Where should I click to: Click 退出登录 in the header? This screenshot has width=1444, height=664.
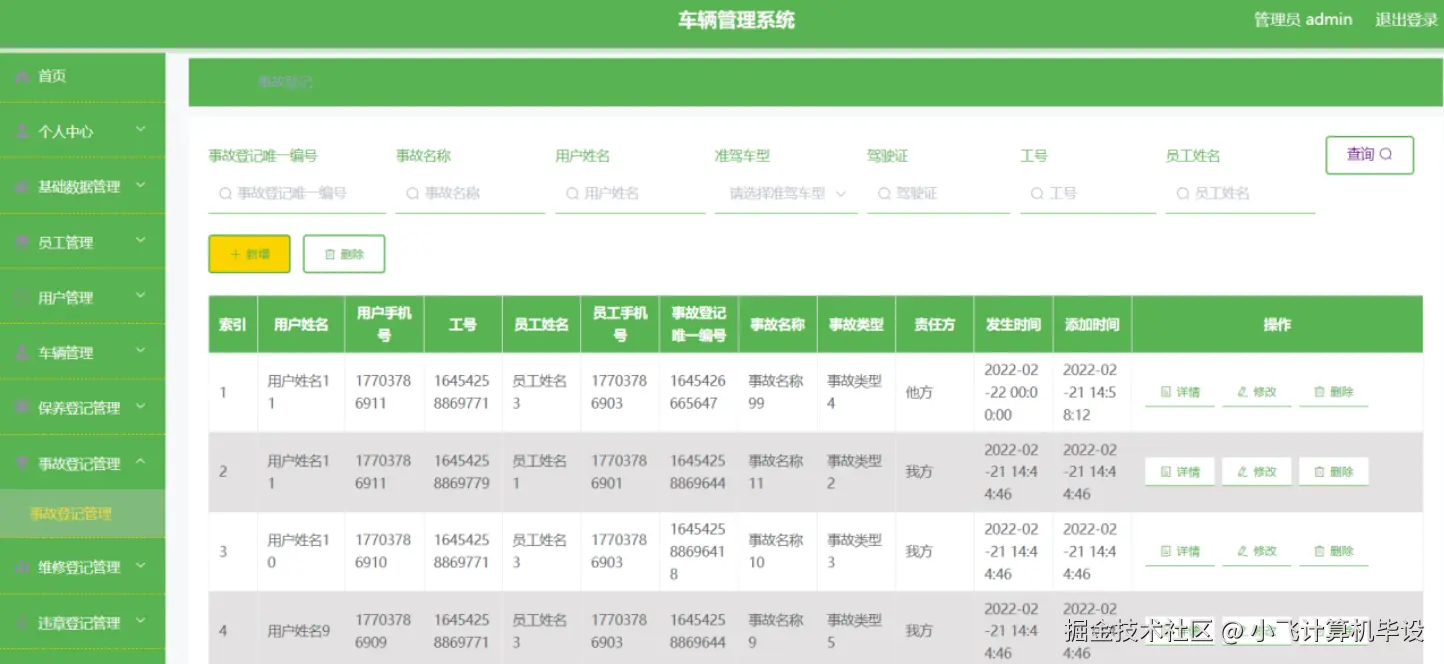point(1406,19)
